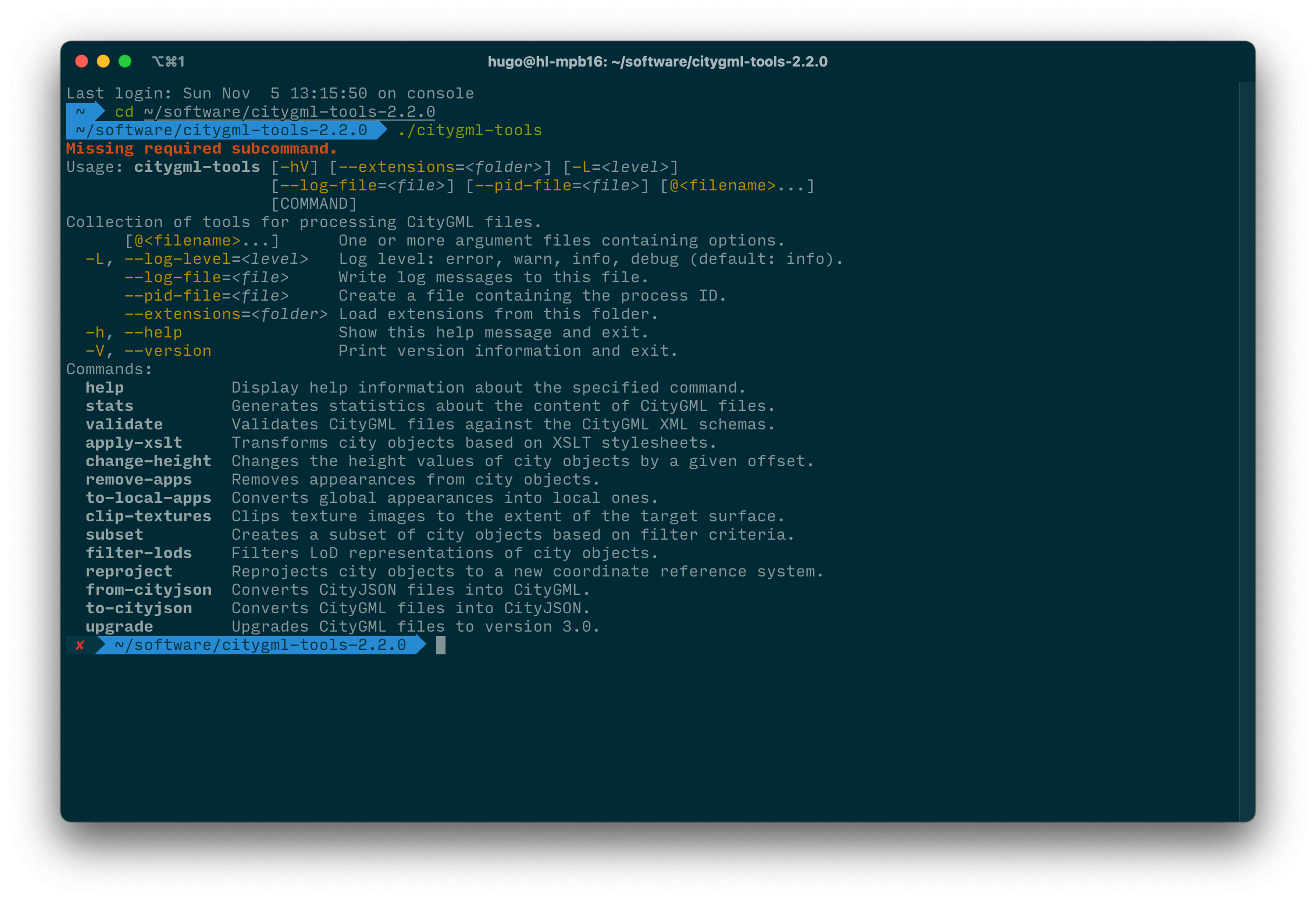Click the --help option text
Viewport: 1316px width, 902px height.
pyautogui.click(x=153, y=332)
